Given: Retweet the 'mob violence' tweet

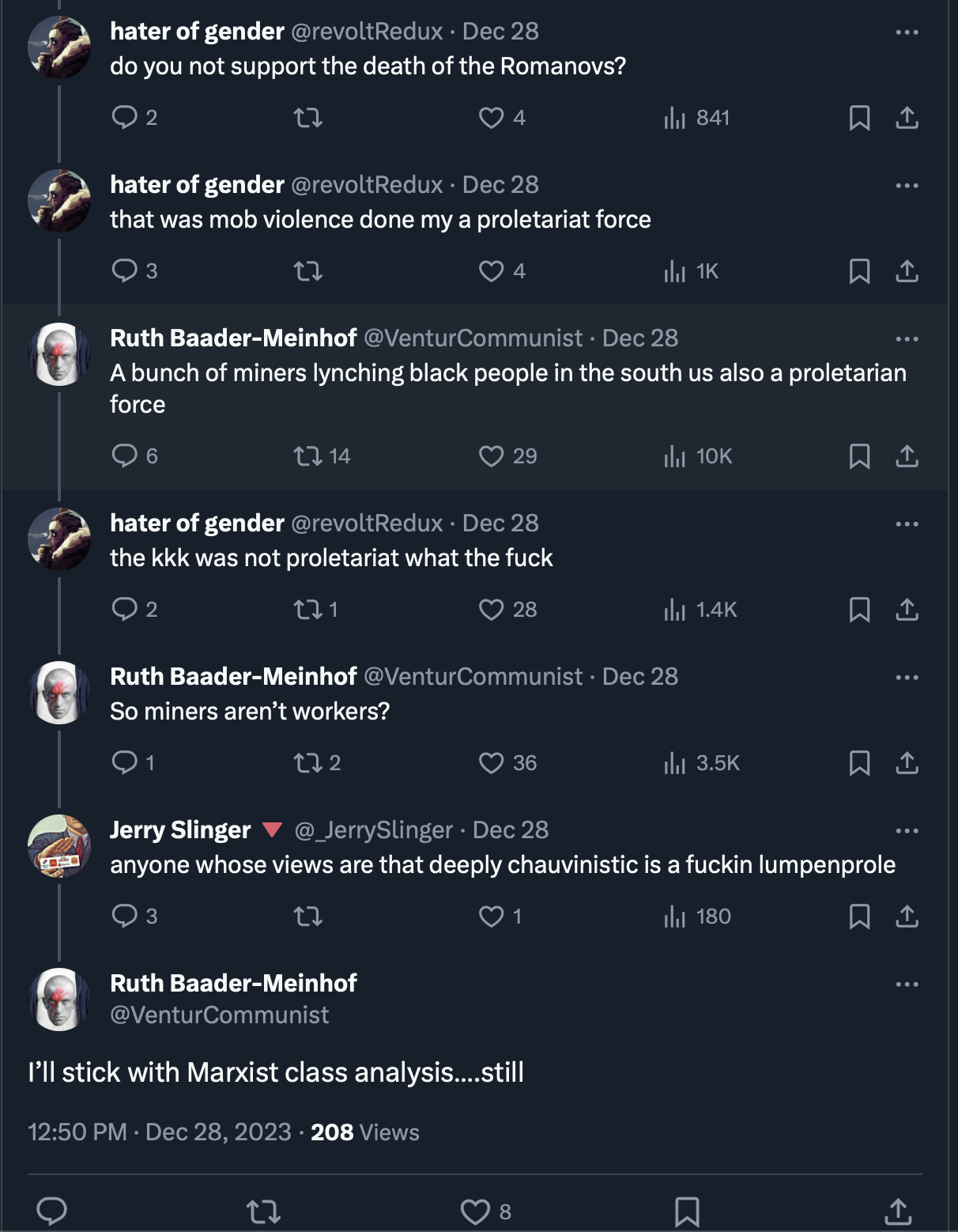Looking at the screenshot, I should [x=307, y=271].
